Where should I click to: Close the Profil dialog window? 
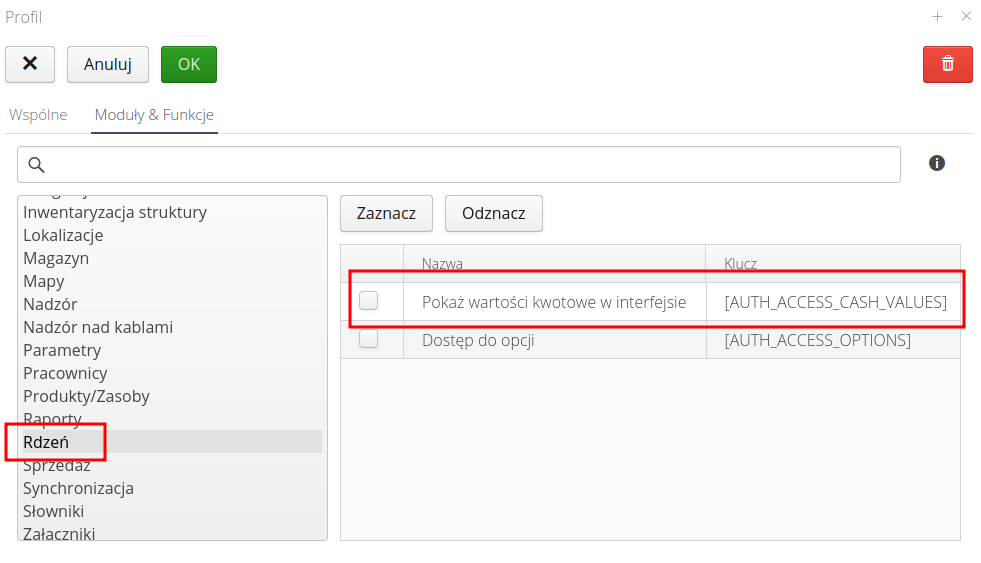click(966, 16)
